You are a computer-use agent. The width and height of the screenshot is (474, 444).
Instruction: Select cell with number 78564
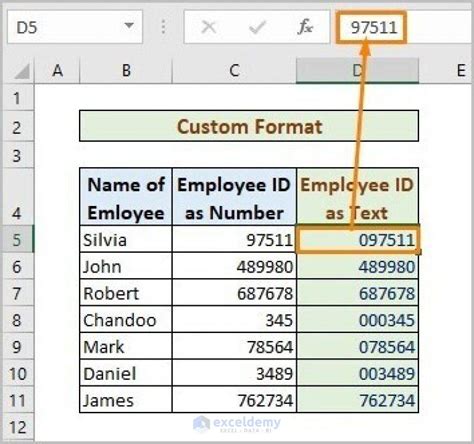pyautogui.click(x=234, y=346)
